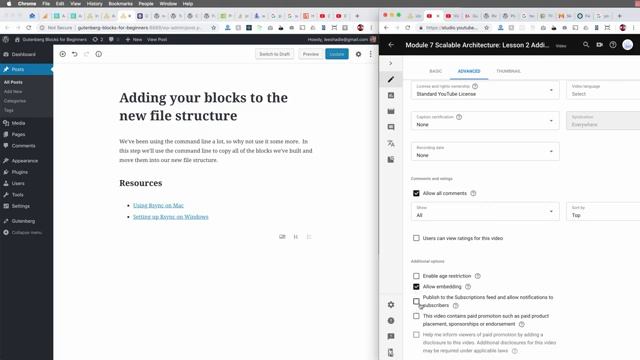The height and width of the screenshot is (360, 640).
Task: Check video contains paid promotion checkbox
Action: [x=416, y=316]
